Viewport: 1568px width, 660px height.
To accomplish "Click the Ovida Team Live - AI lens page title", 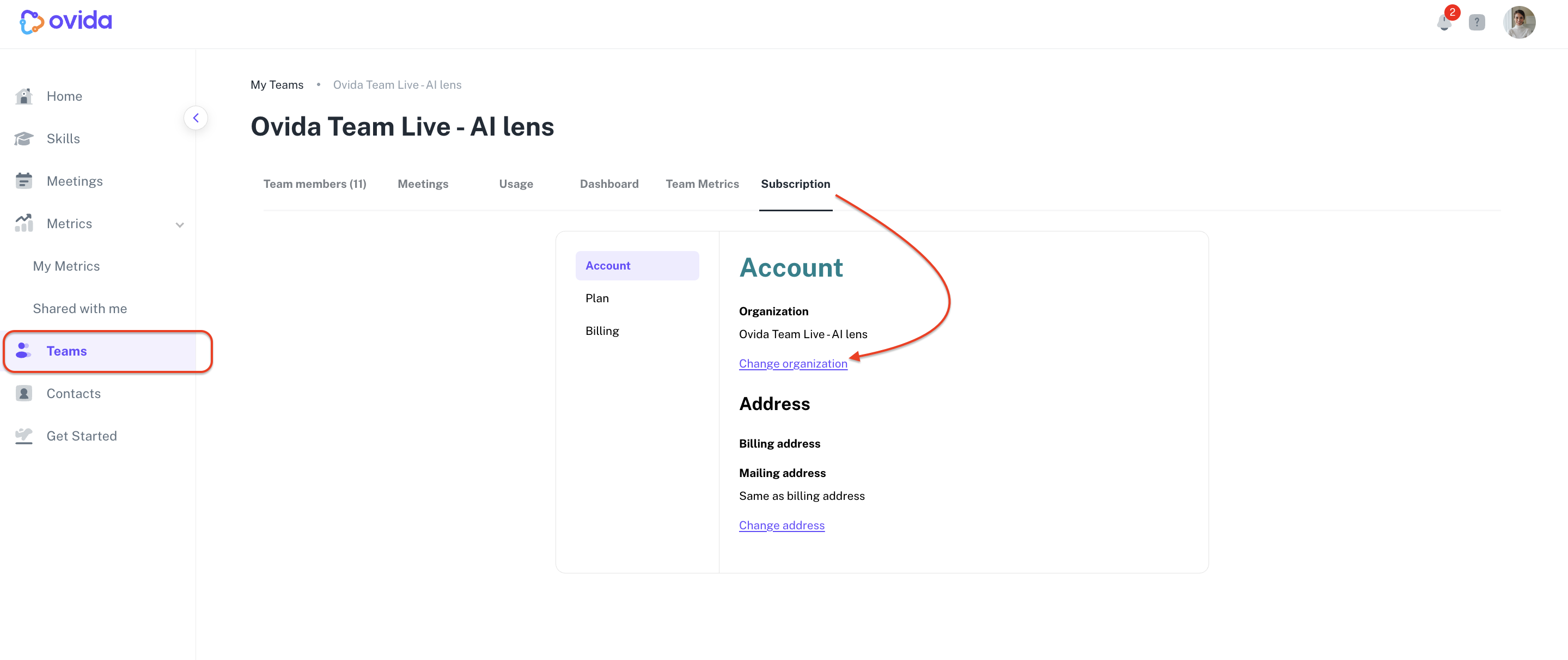I will [402, 127].
